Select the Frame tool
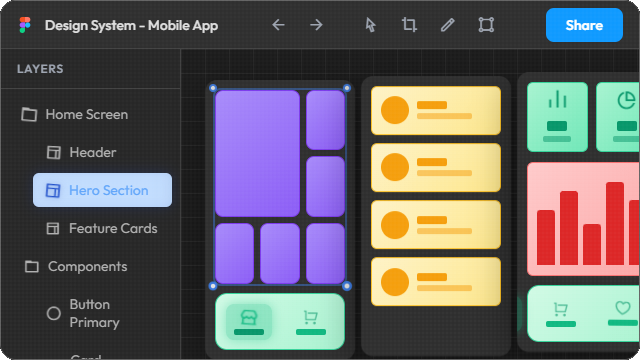 486,25
